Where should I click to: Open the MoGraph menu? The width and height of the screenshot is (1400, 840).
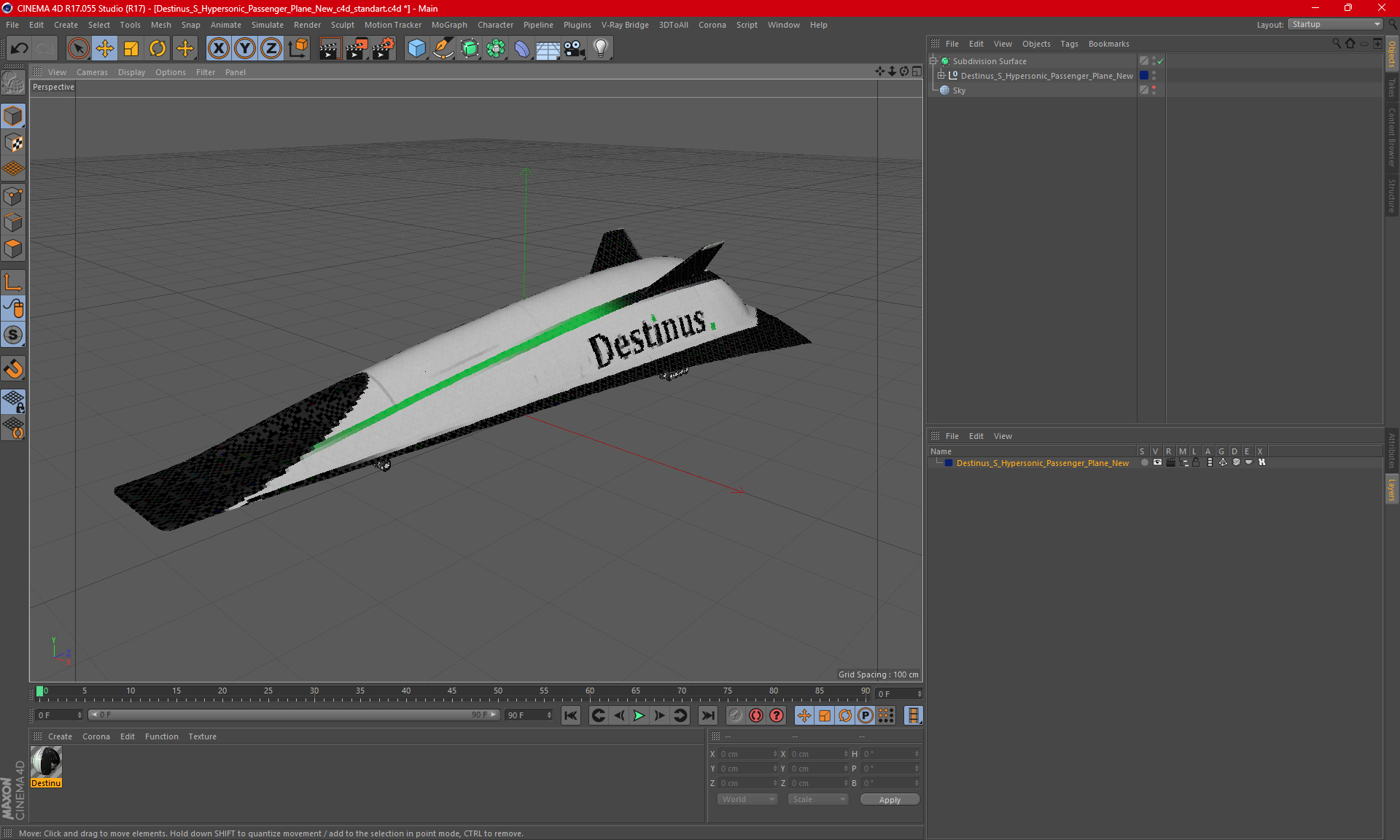click(x=449, y=25)
